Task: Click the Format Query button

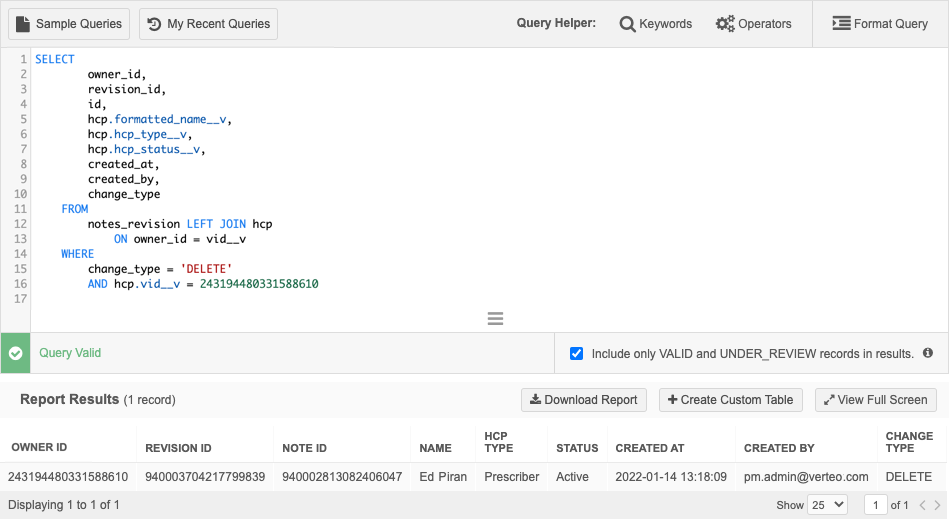Action: (x=880, y=24)
